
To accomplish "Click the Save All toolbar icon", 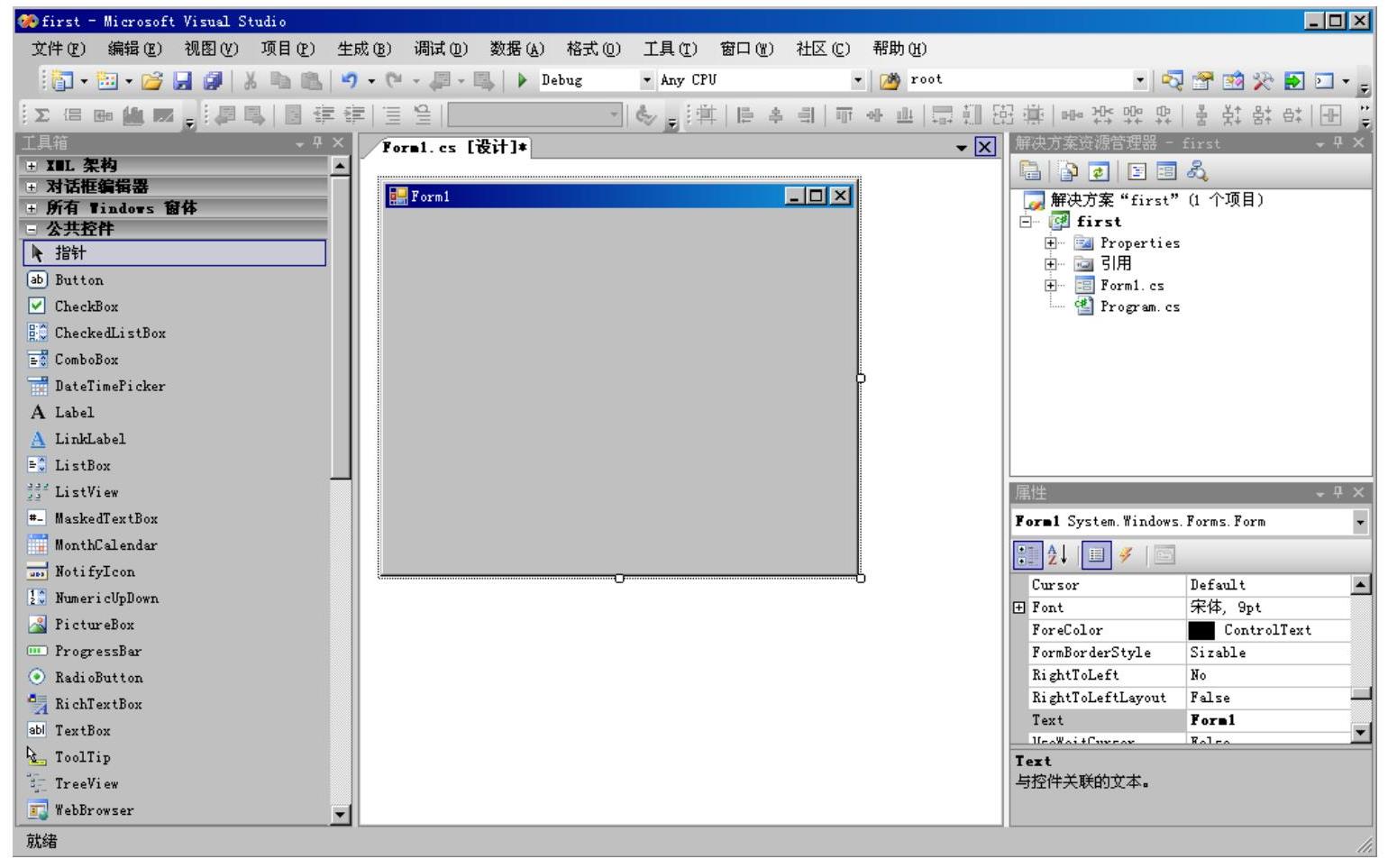I will click(213, 81).
